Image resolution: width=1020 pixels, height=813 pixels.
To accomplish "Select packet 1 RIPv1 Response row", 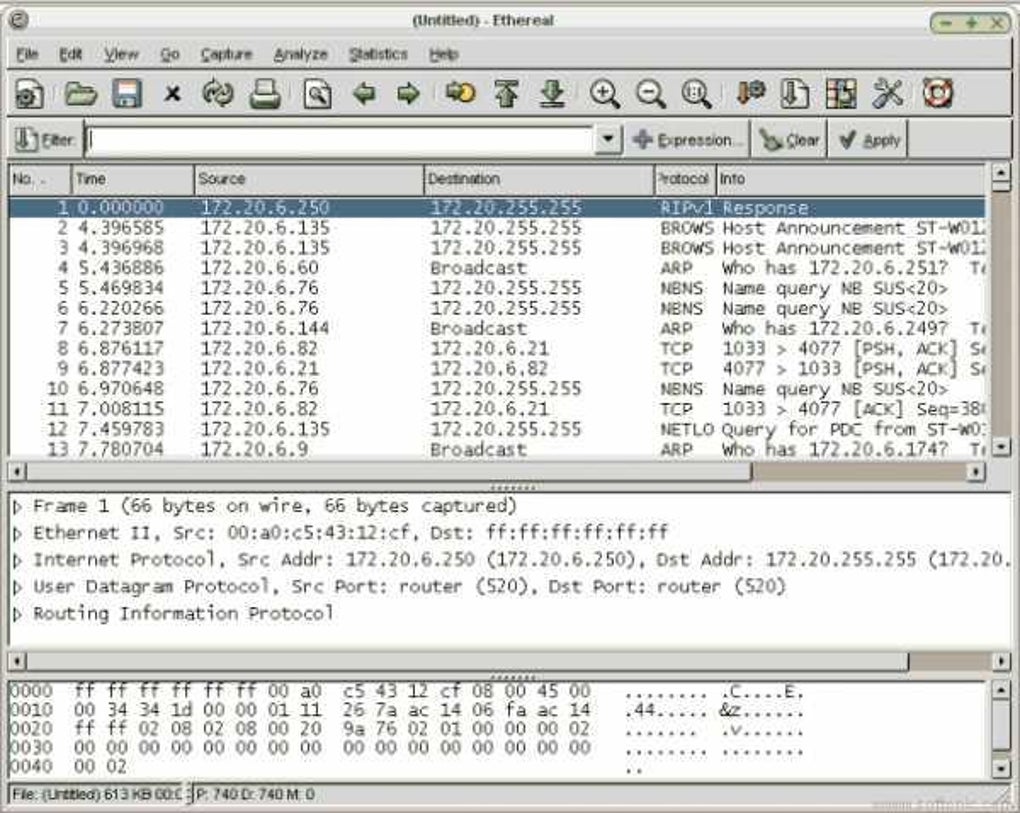I will (x=497, y=207).
